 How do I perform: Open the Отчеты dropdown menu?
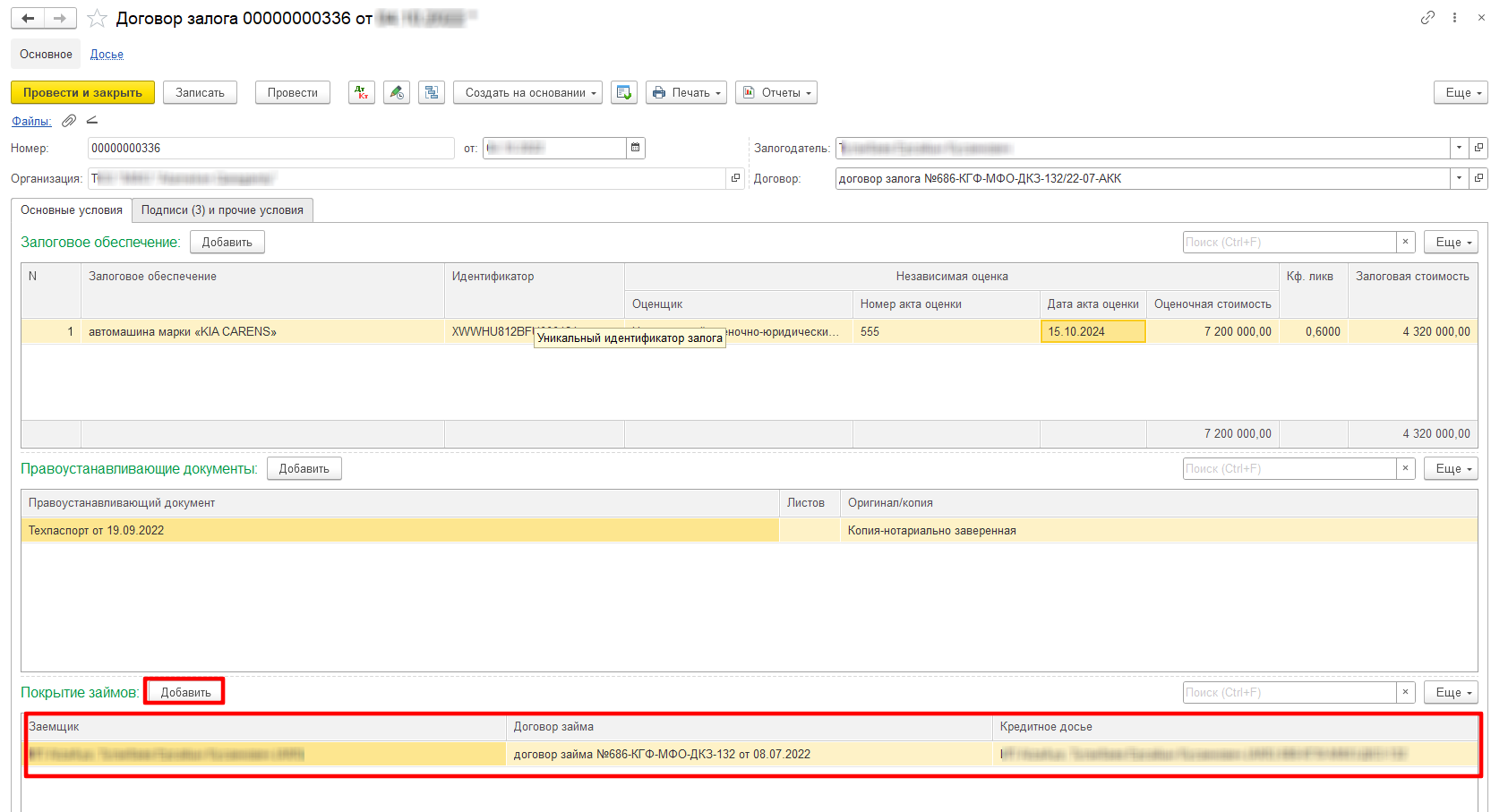tap(776, 92)
